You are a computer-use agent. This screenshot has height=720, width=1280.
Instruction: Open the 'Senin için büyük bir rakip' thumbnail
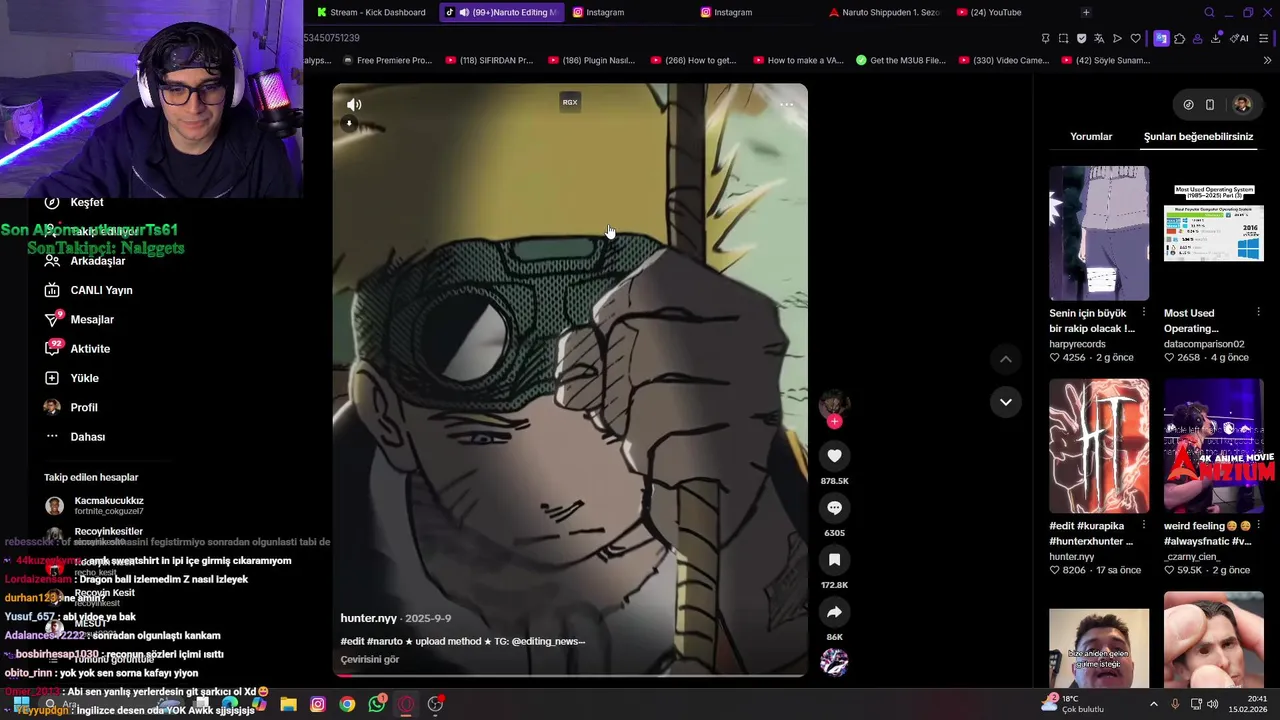pos(1099,233)
